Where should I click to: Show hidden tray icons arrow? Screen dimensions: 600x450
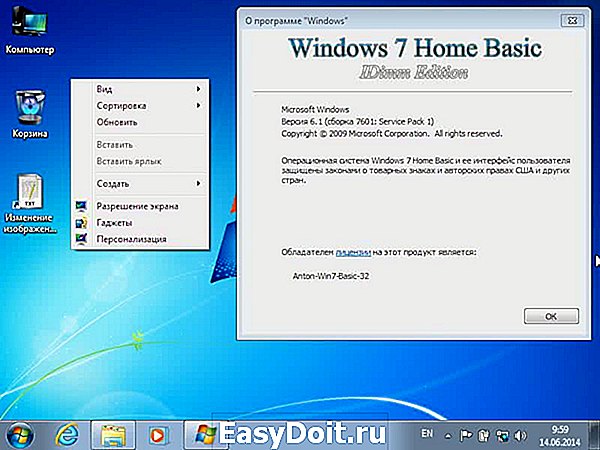click(x=447, y=436)
